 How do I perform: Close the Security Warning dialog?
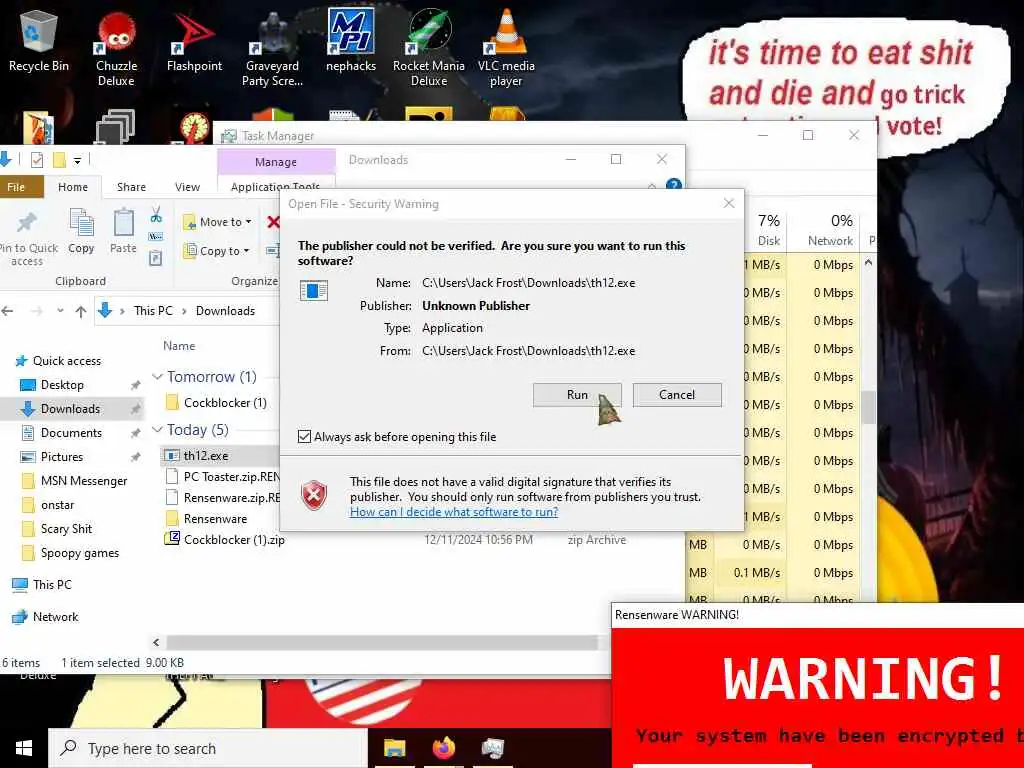[x=729, y=204]
